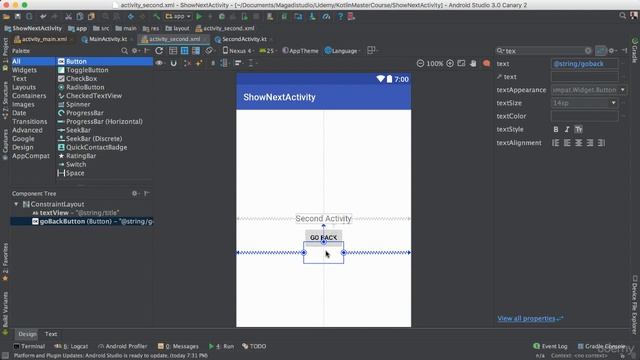
Task: Select the Design editor tab
Action: point(27,334)
